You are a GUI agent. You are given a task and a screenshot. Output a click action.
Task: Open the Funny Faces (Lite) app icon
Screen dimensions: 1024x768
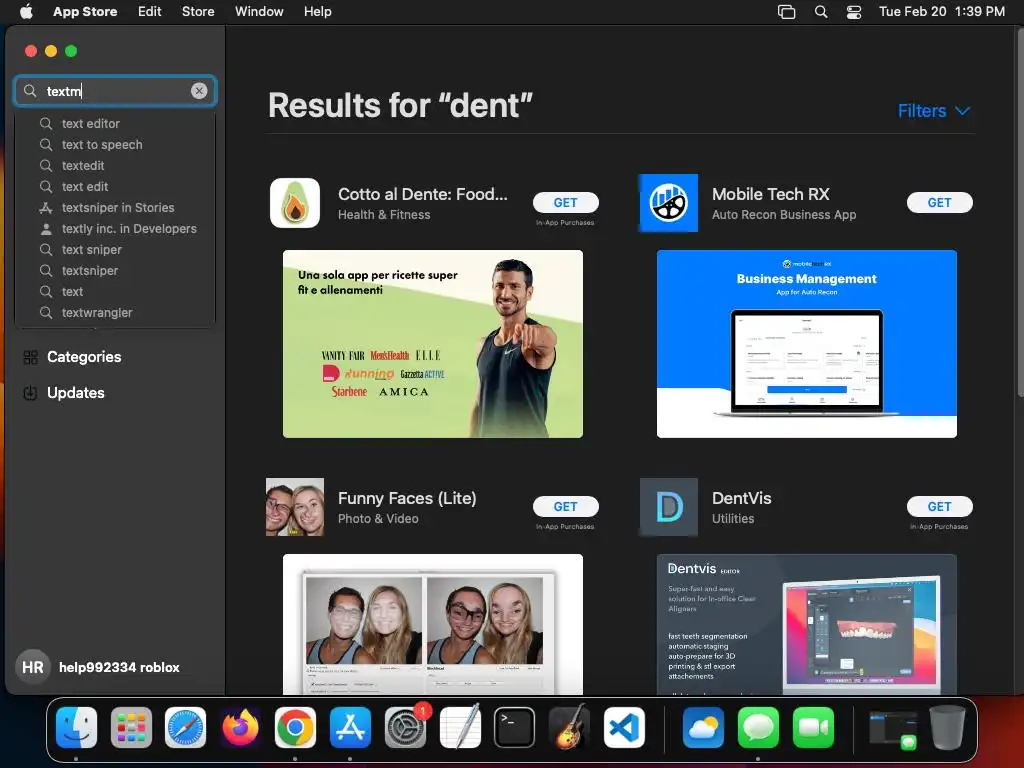(295, 507)
